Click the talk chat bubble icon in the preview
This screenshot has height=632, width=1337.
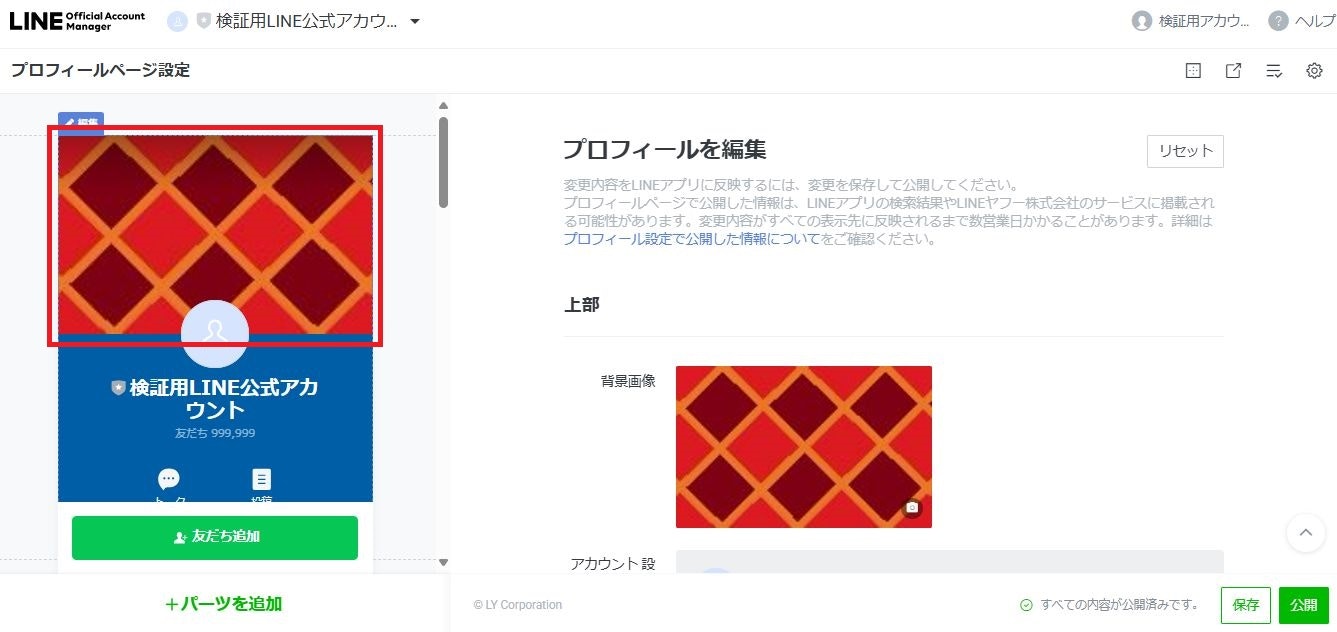point(170,479)
